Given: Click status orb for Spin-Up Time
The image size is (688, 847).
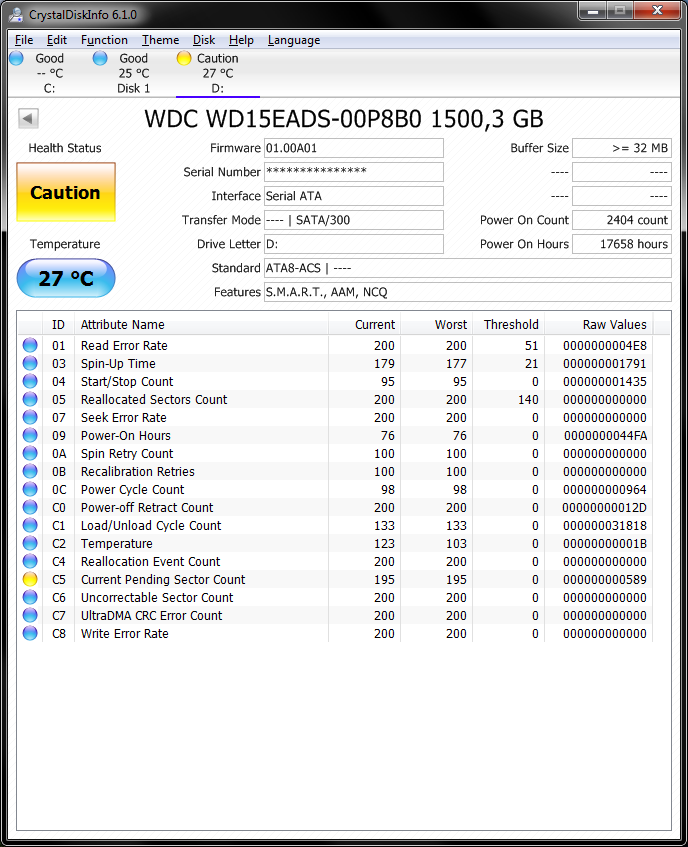Looking at the screenshot, I should coord(30,363).
